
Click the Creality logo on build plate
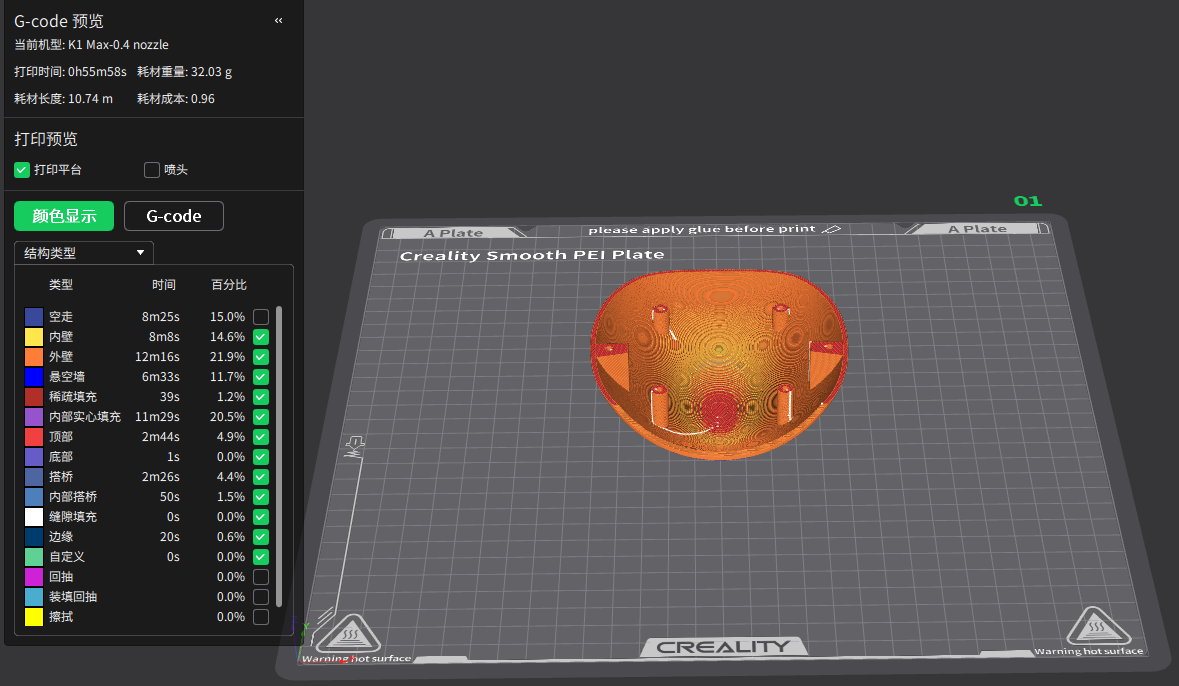pos(724,647)
